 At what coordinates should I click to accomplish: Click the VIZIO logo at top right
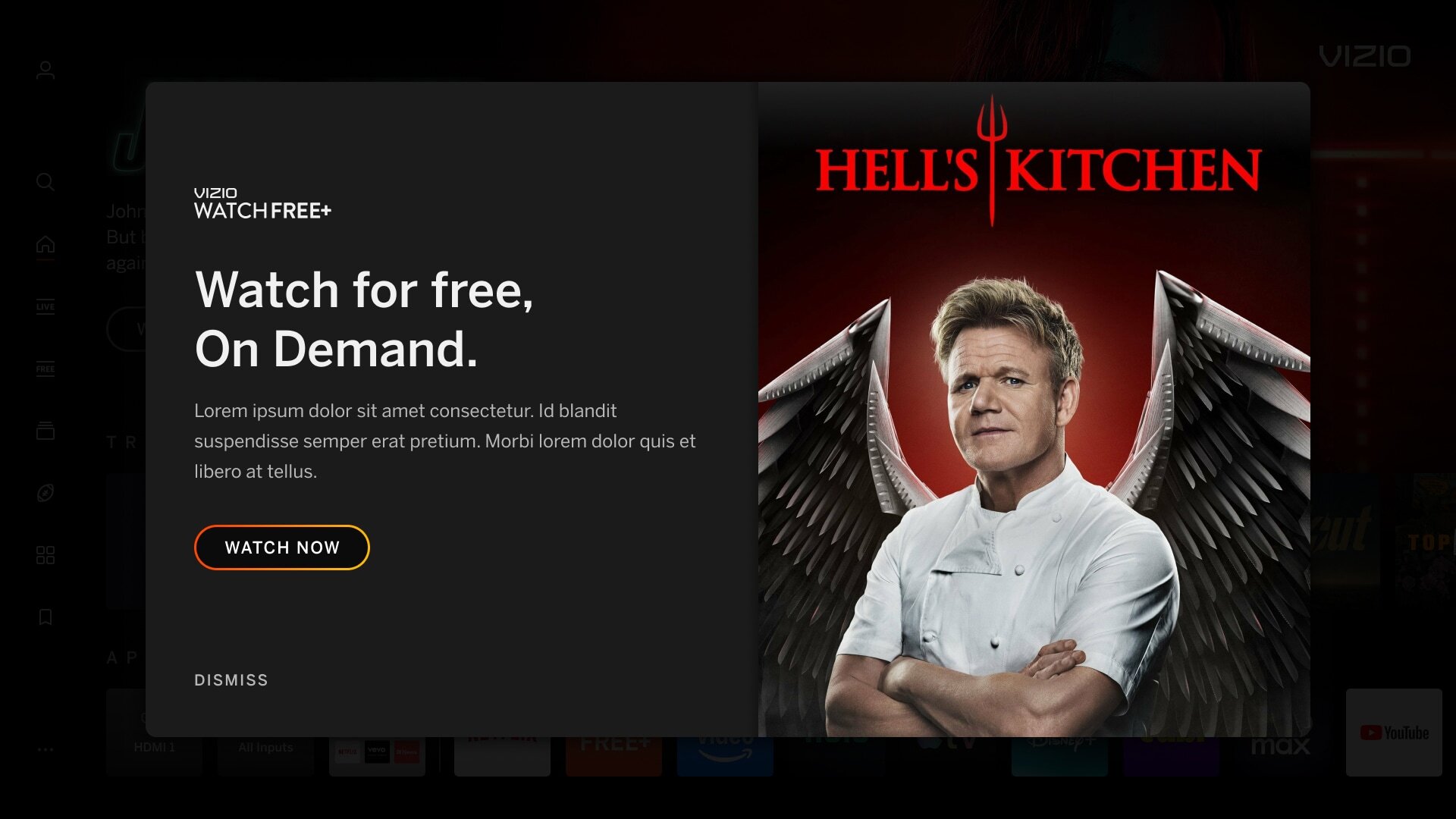1365,56
